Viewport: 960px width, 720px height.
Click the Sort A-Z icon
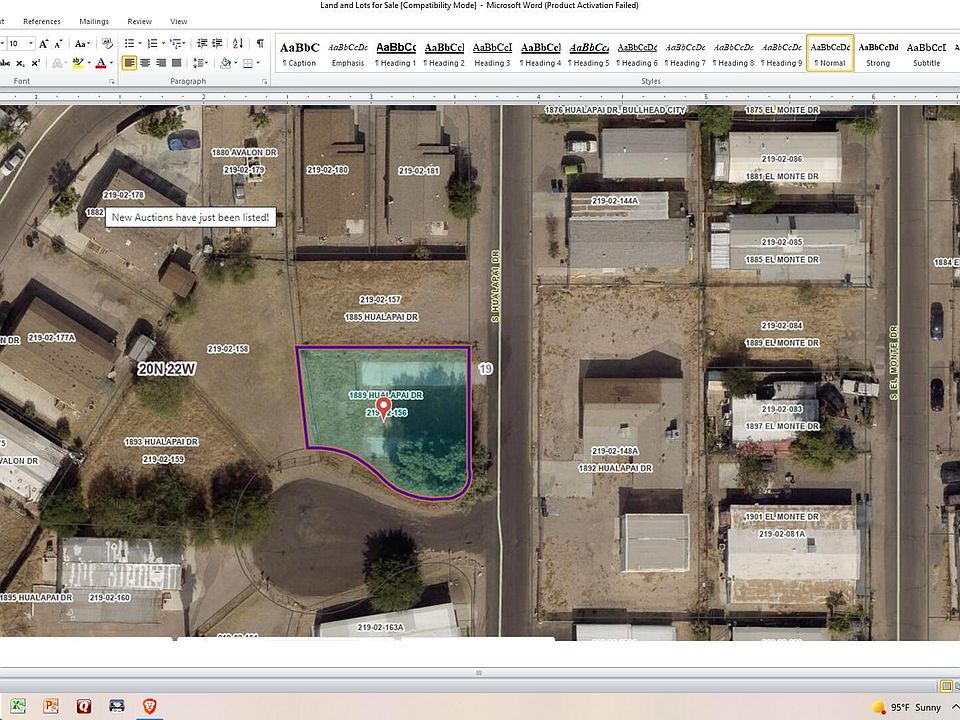coord(238,43)
